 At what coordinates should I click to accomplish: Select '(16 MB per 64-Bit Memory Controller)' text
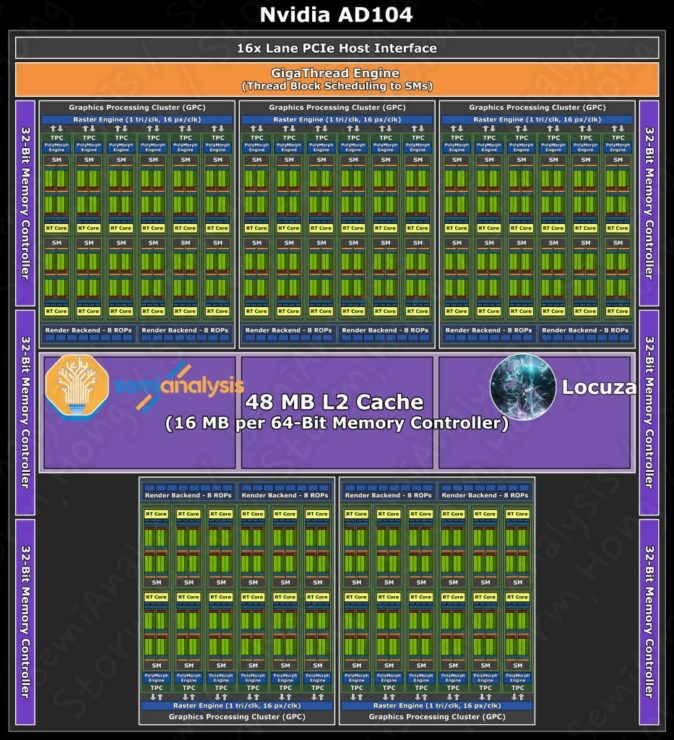[x=337, y=423]
